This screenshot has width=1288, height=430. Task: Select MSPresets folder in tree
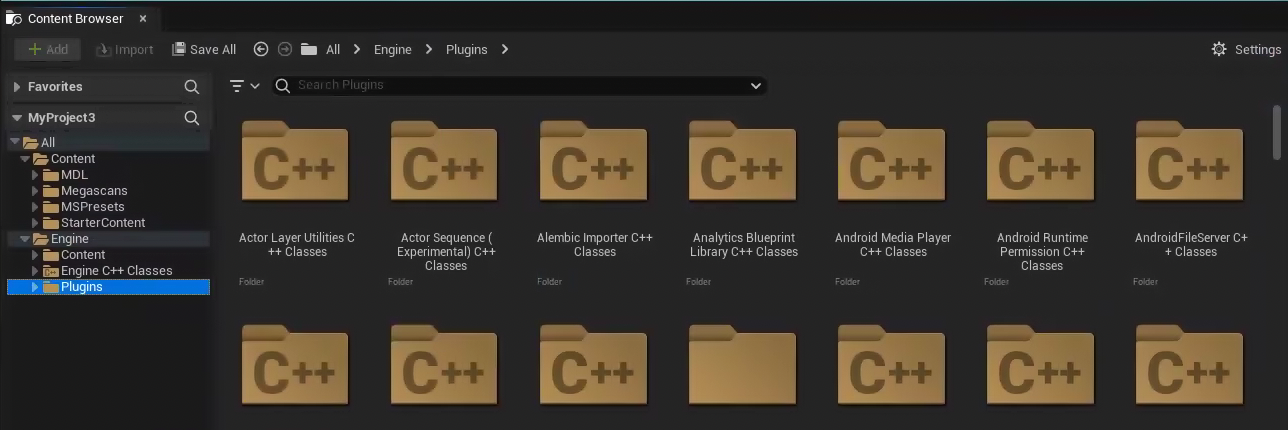93,207
